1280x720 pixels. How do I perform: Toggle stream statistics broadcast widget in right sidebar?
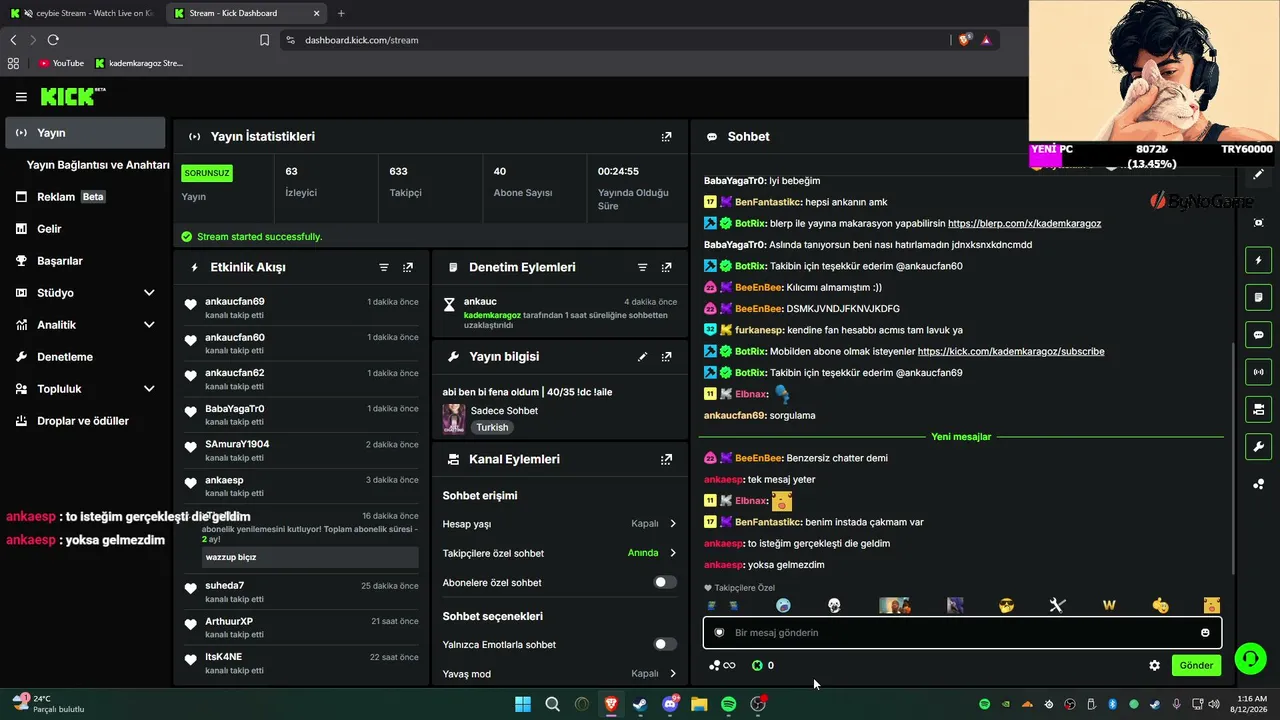point(1258,372)
